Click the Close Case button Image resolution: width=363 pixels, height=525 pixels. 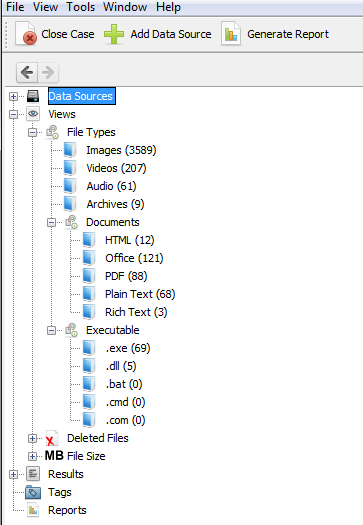55,34
